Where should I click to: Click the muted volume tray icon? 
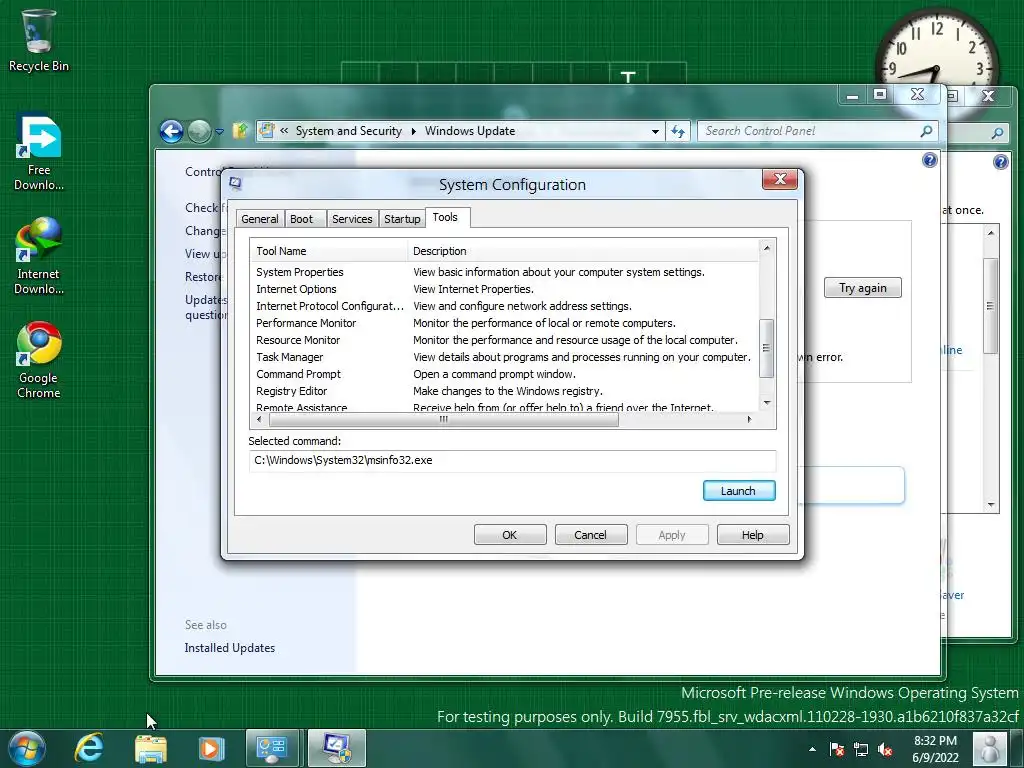tap(885, 749)
